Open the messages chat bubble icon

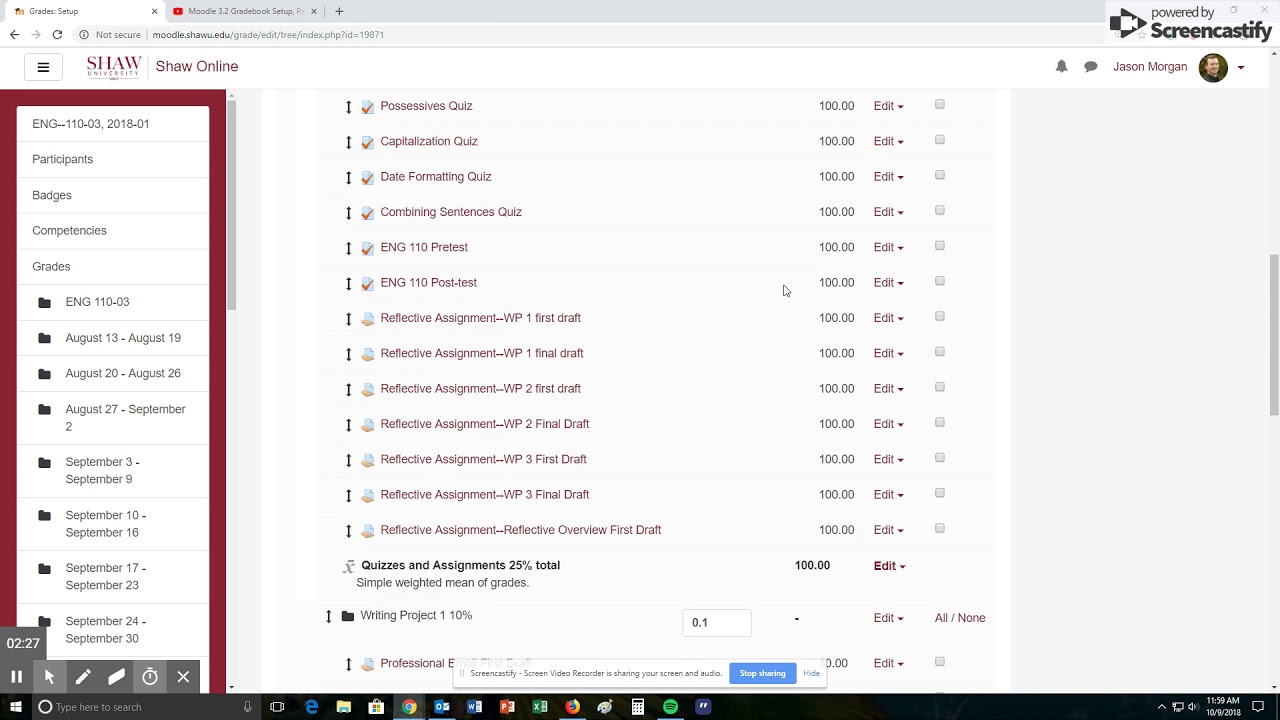pos(1091,67)
